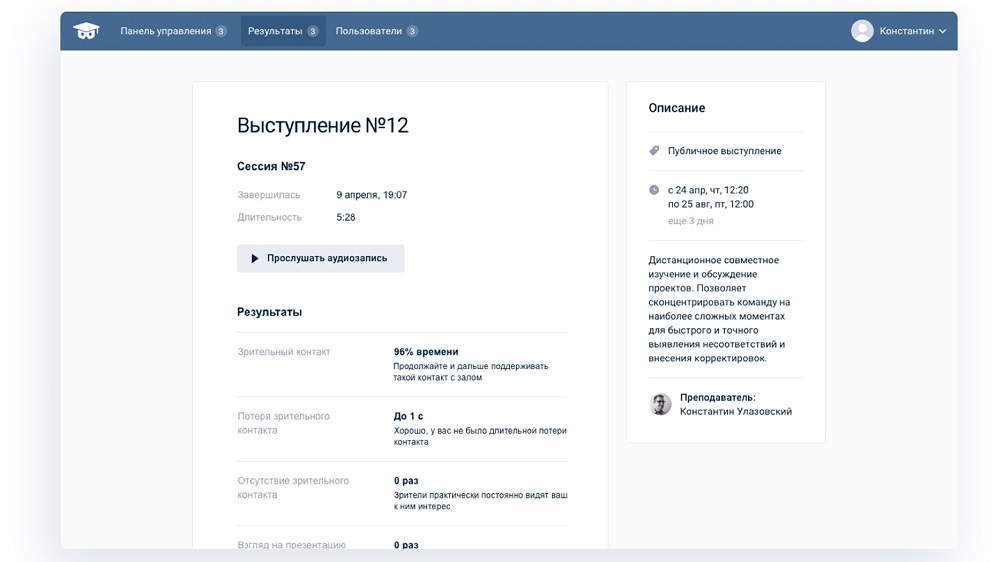Image resolution: width=1000 pixels, height=562 pixels.
Task: Switch to the Результаты tab
Action: point(275,31)
